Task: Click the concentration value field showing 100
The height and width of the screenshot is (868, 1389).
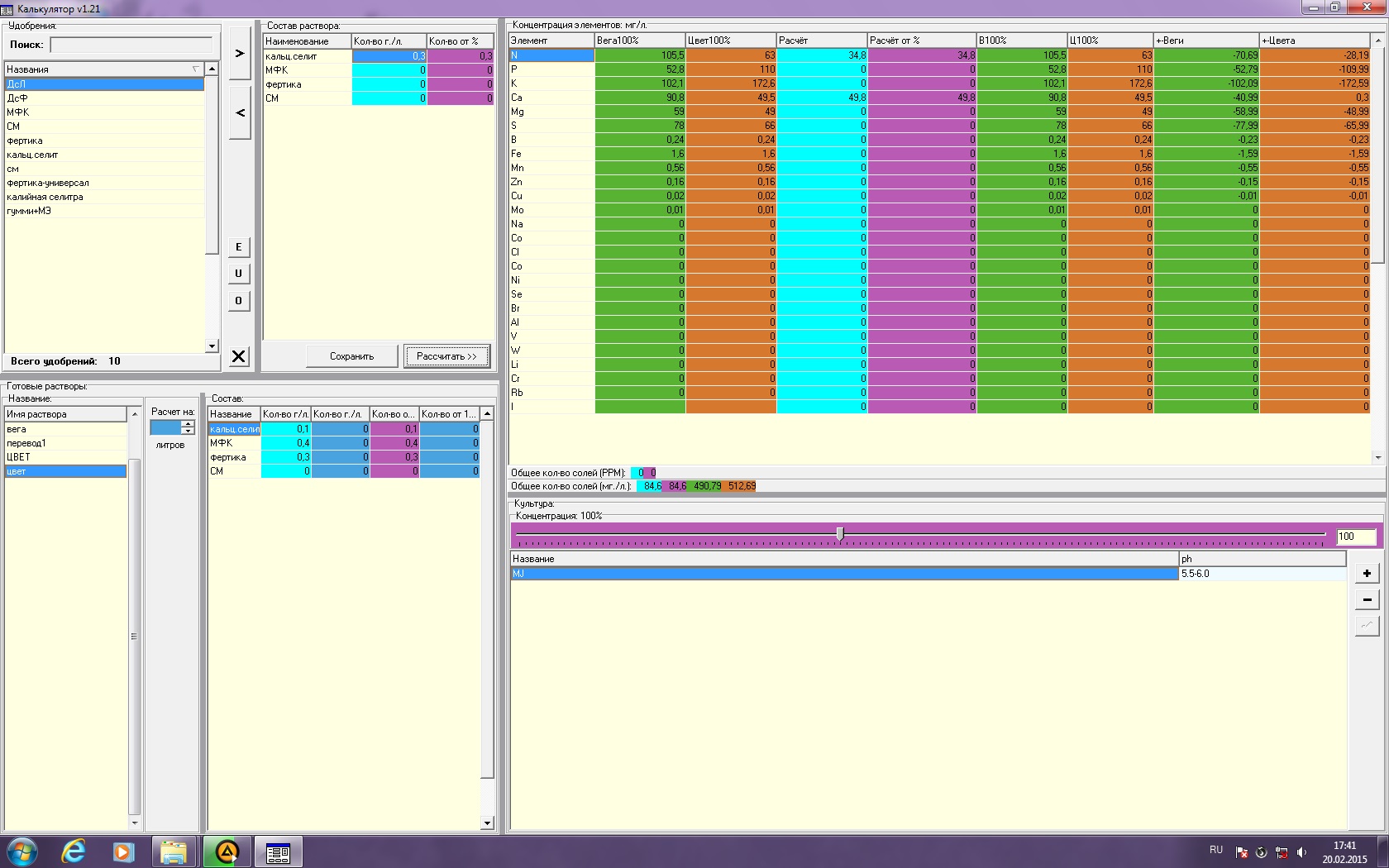Action: 1356,537
